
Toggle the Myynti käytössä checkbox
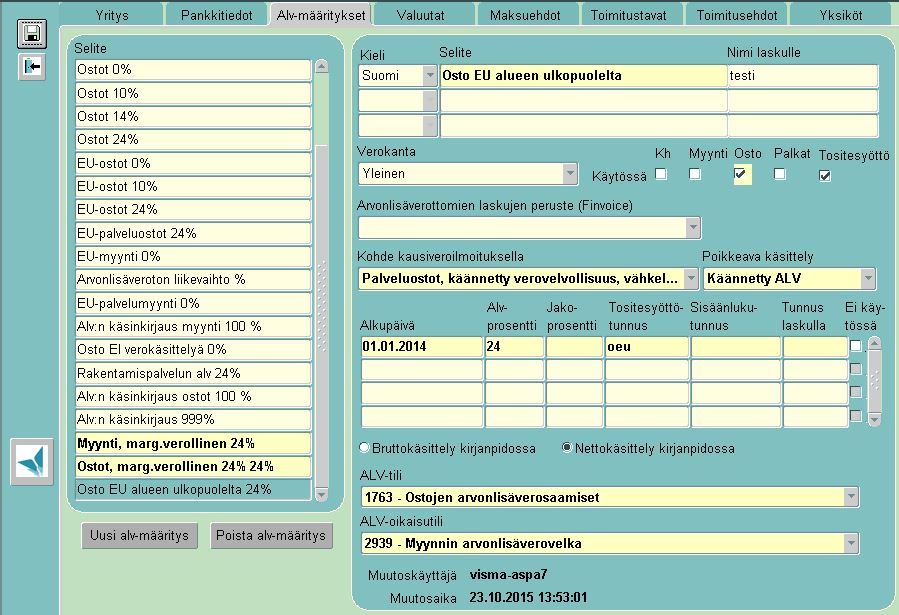click(695, 174)
